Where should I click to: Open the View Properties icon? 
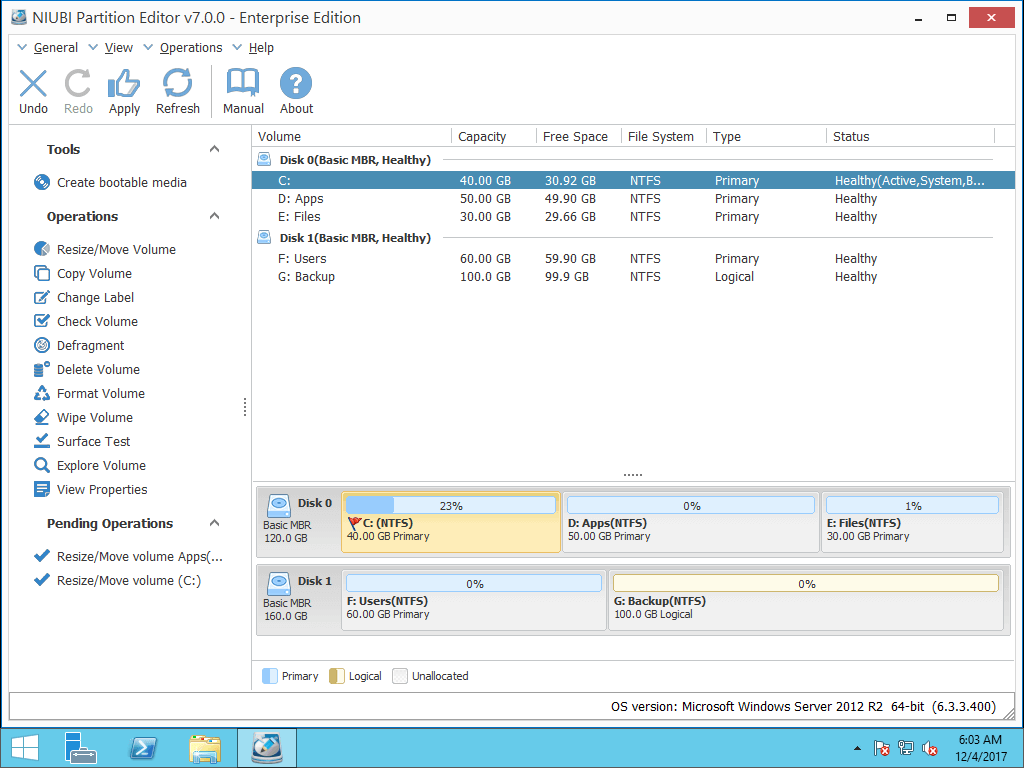click(42, 489)
